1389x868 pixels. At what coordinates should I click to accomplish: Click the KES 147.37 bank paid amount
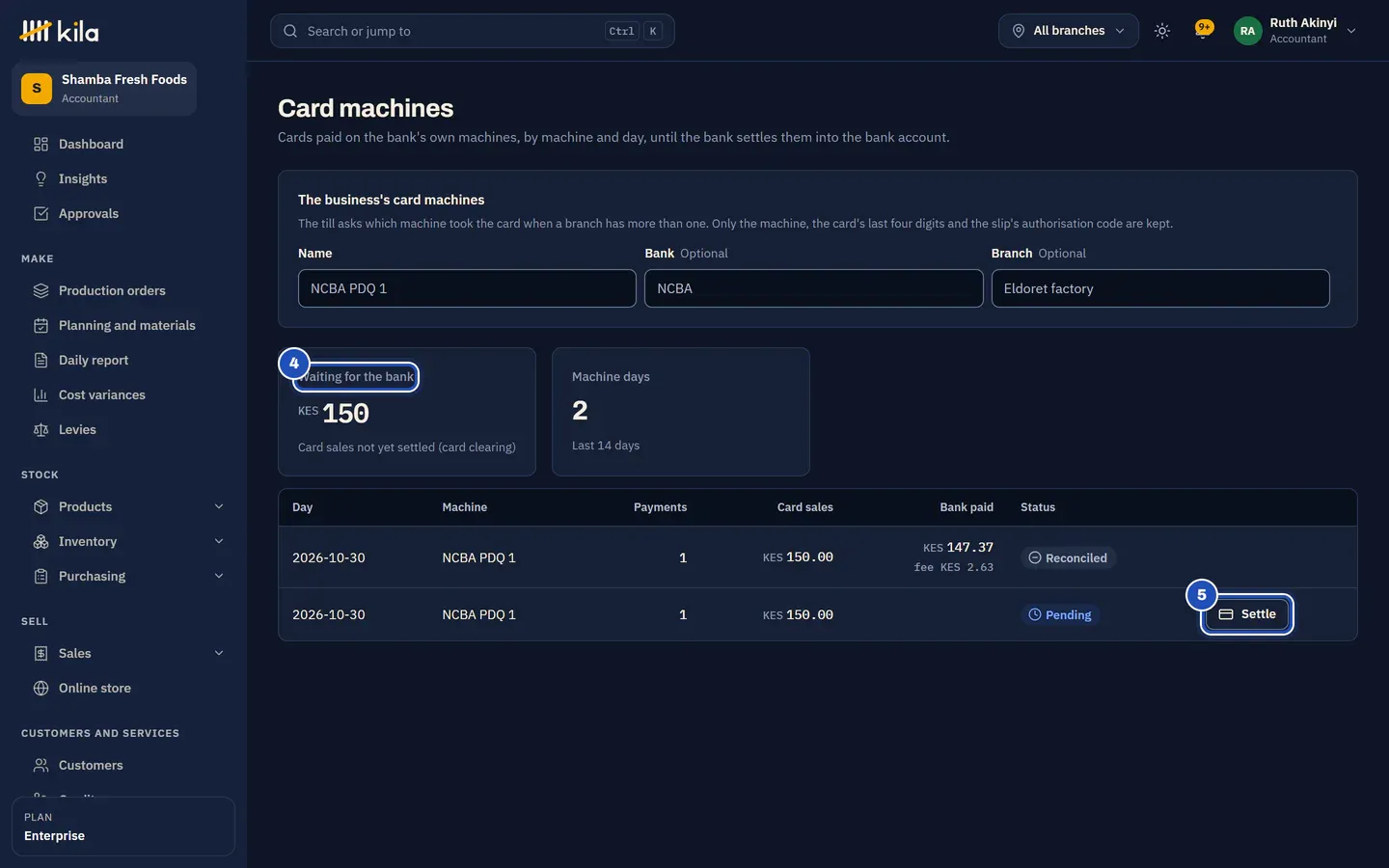coord(958,547)
